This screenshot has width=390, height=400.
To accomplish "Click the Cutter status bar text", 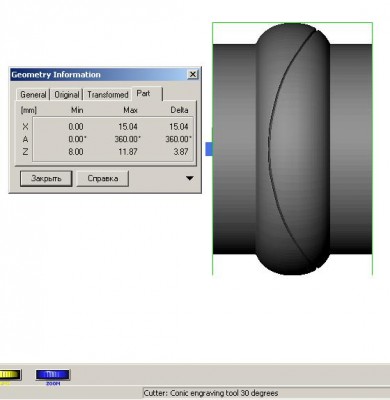I will tap(211, 393).
